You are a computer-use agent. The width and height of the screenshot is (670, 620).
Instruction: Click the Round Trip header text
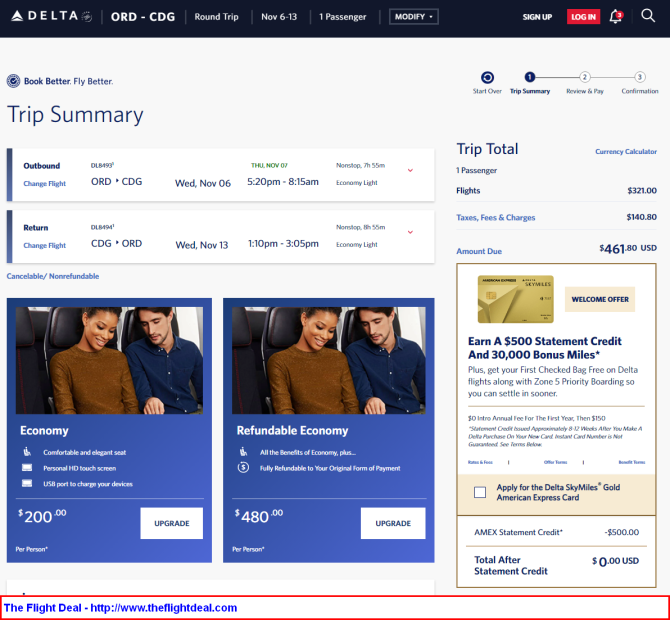coord(216,17)
